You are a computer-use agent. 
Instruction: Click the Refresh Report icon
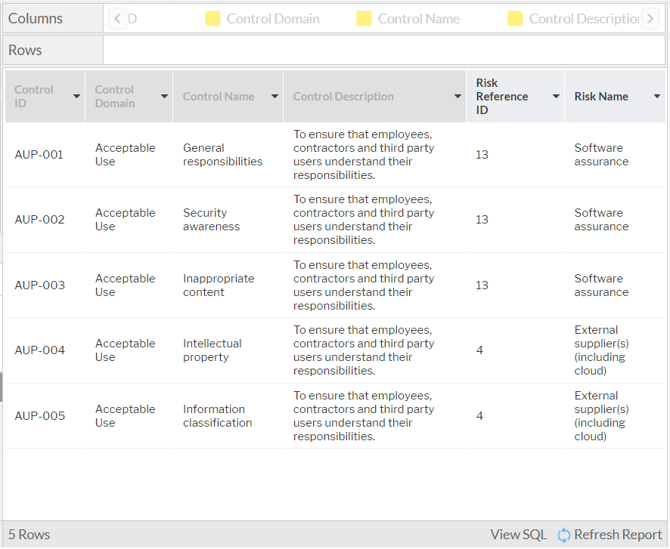564,535
